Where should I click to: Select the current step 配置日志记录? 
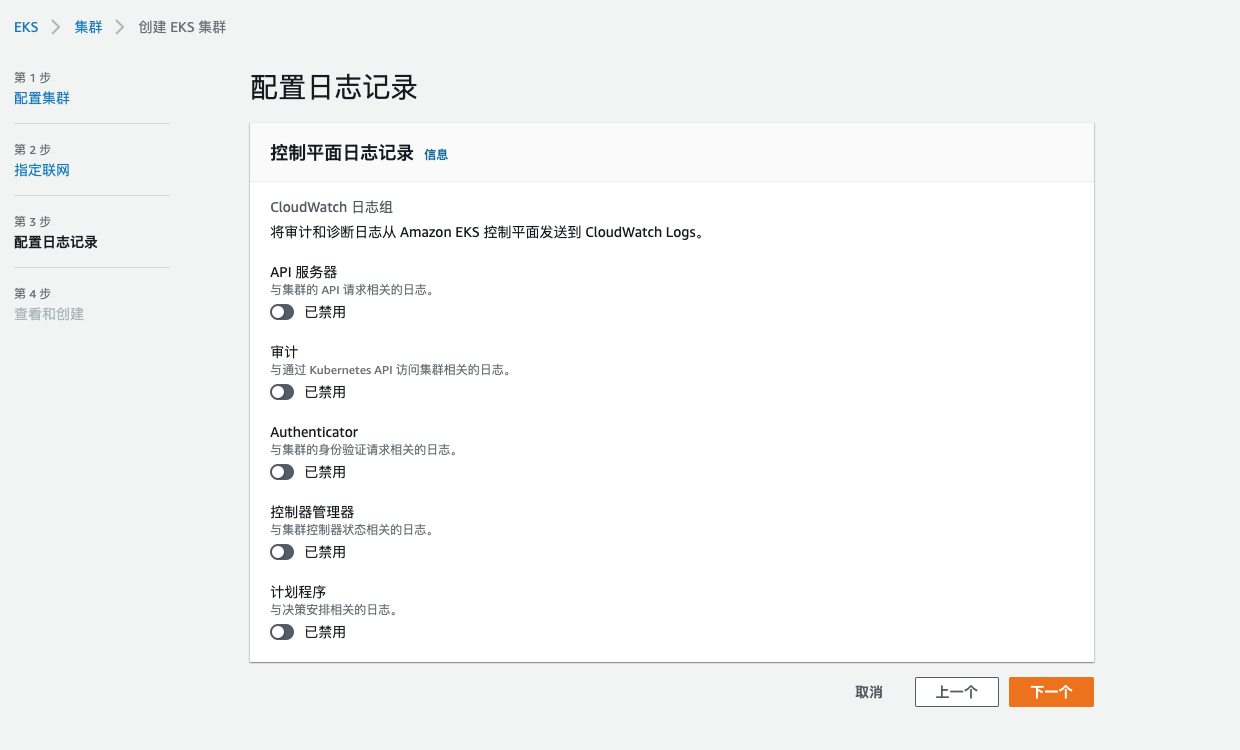pos(56,242)
